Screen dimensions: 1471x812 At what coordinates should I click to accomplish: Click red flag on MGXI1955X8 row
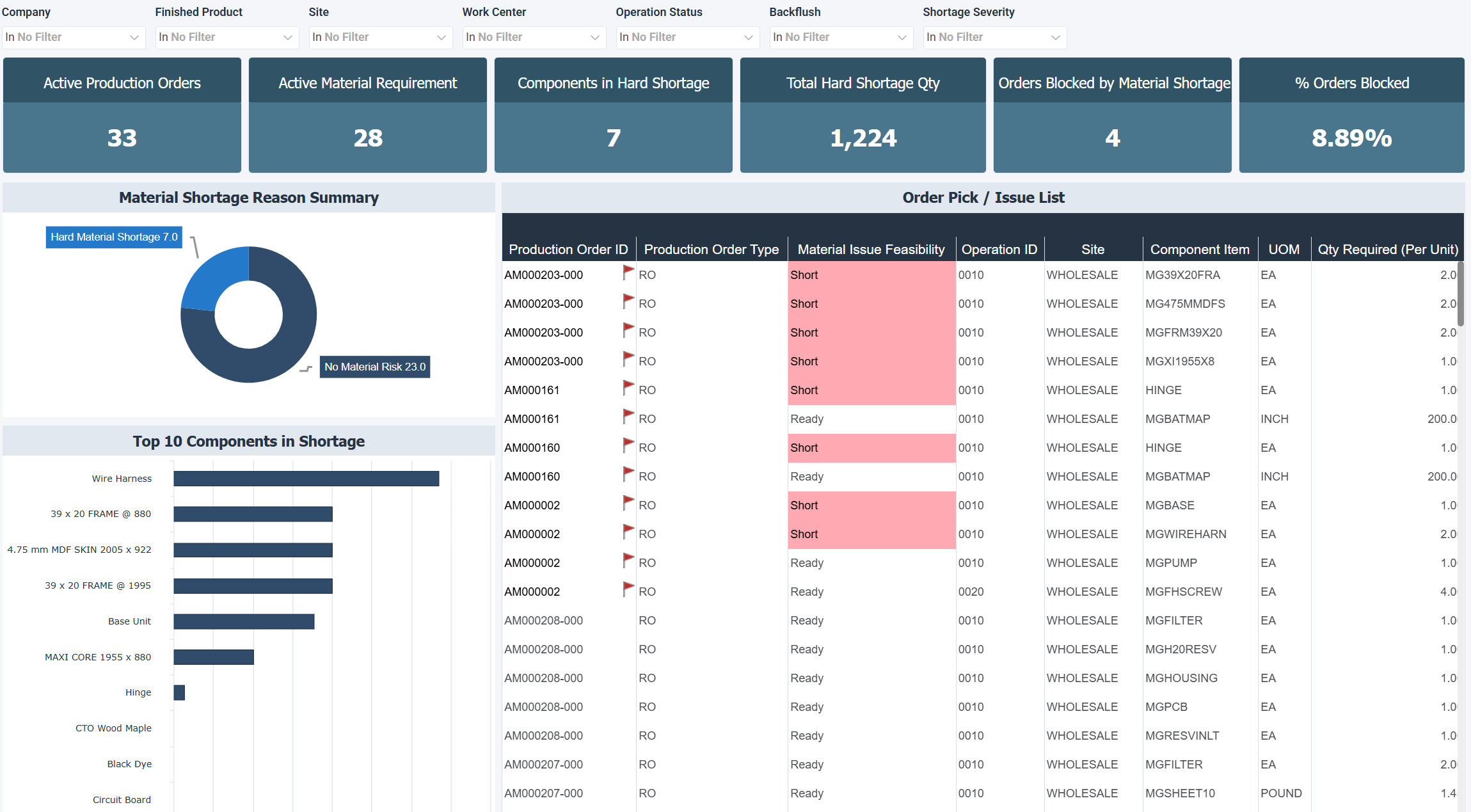pos(628,359)
